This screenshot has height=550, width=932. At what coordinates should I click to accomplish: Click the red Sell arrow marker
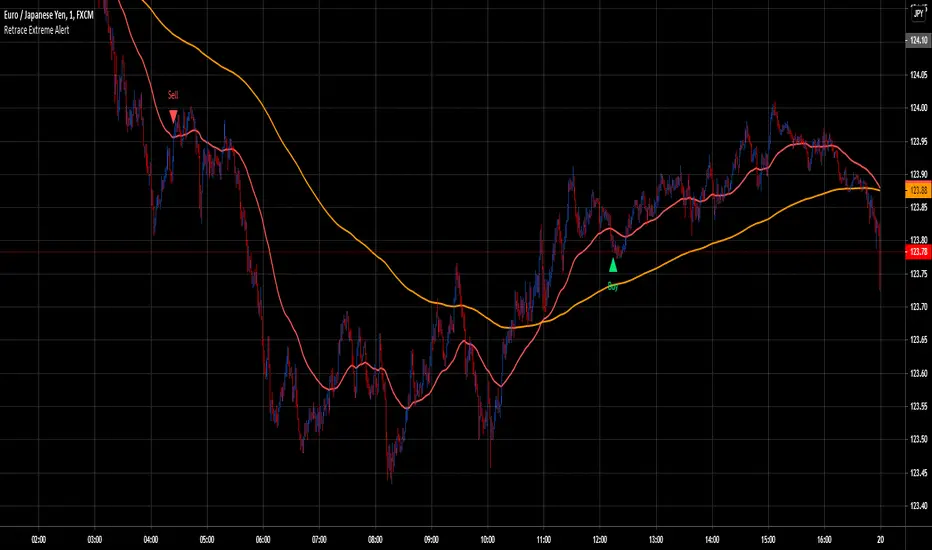(x=173, y=116)
